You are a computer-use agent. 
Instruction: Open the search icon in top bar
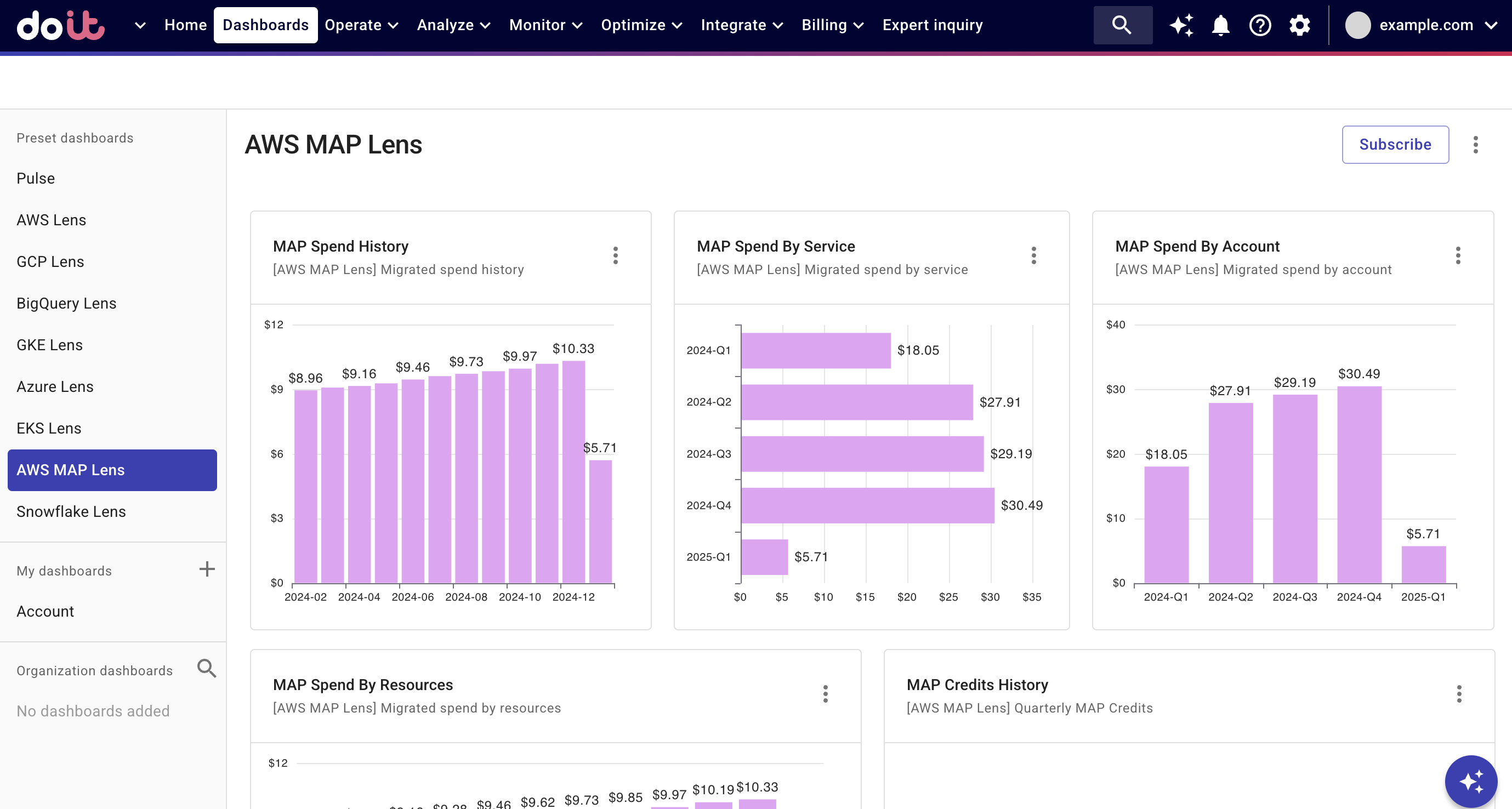tap(1122, 25)
